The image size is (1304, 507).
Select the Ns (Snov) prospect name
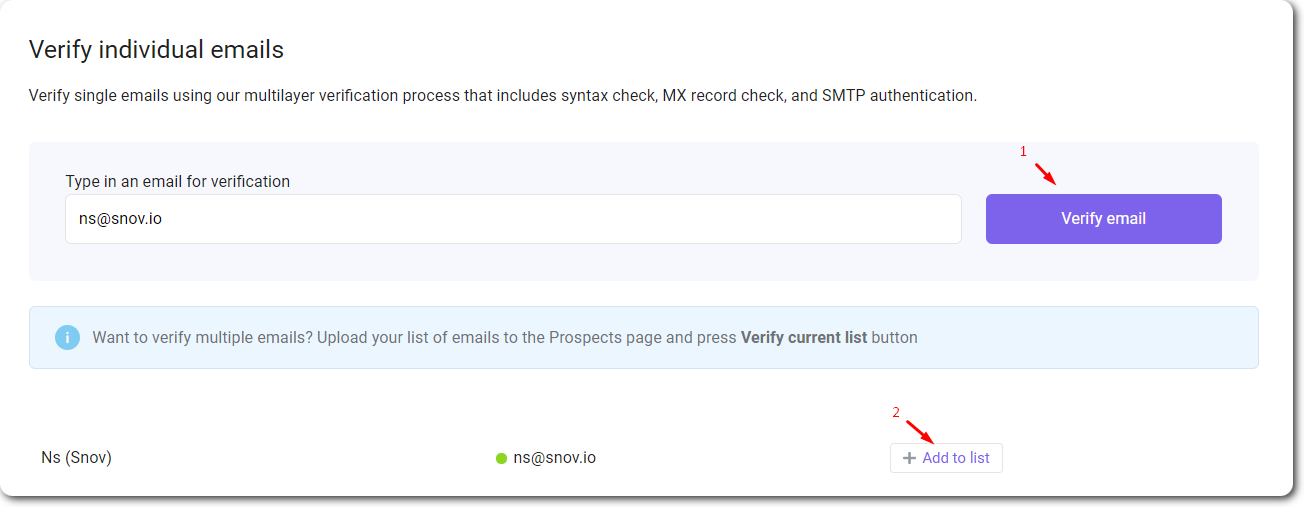click(76, 458)
